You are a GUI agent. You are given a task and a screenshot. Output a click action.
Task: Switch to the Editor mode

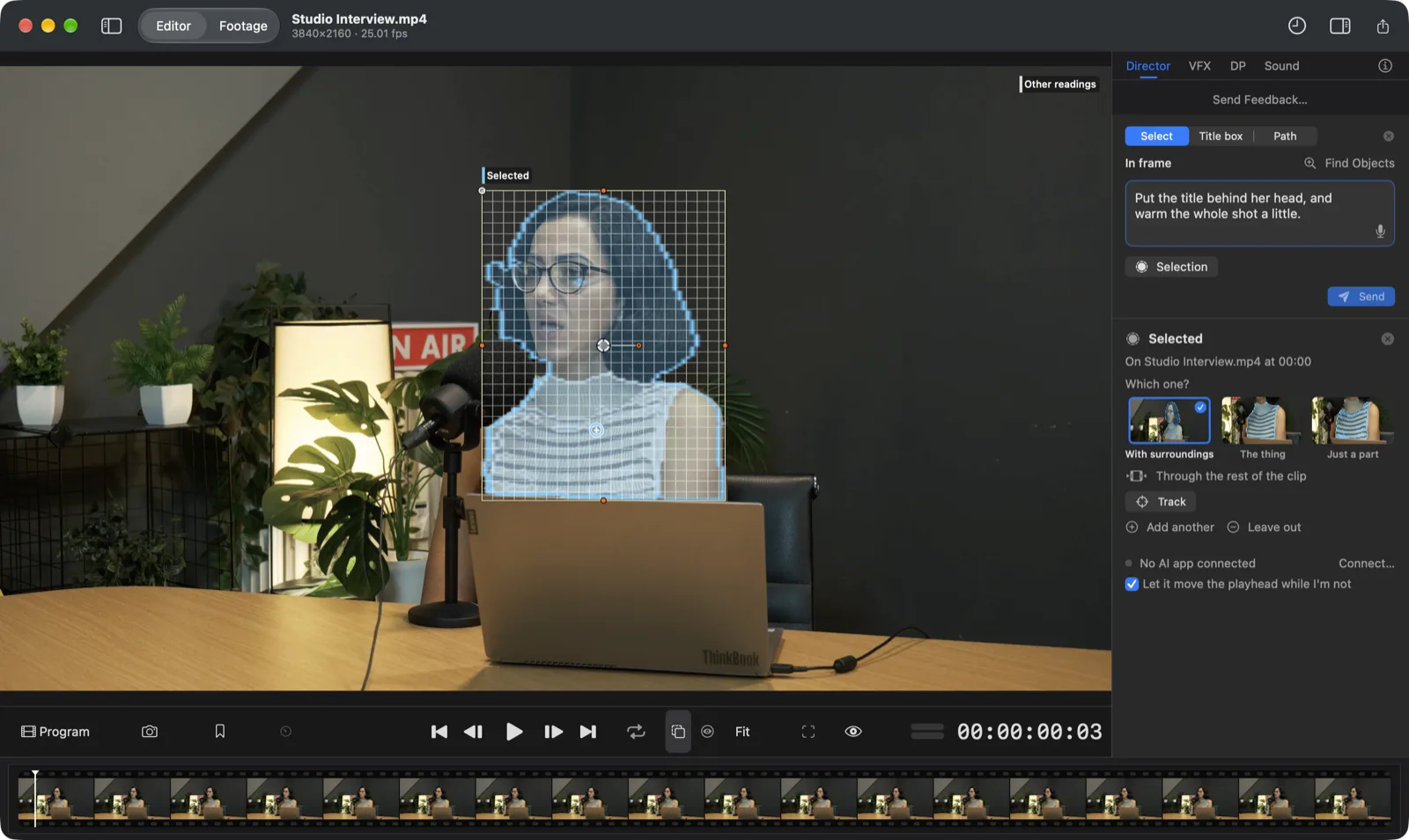click(x=173, y=26)
